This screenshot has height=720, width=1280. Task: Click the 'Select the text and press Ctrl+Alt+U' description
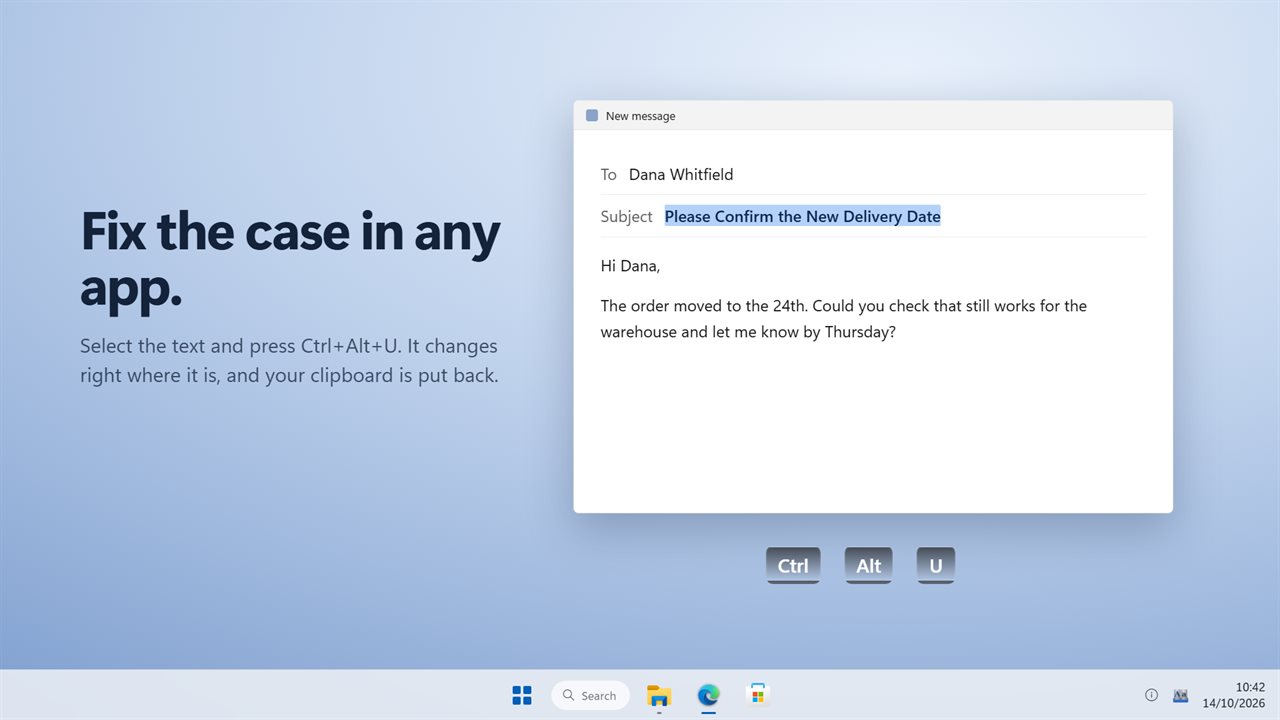coord(290,361)
